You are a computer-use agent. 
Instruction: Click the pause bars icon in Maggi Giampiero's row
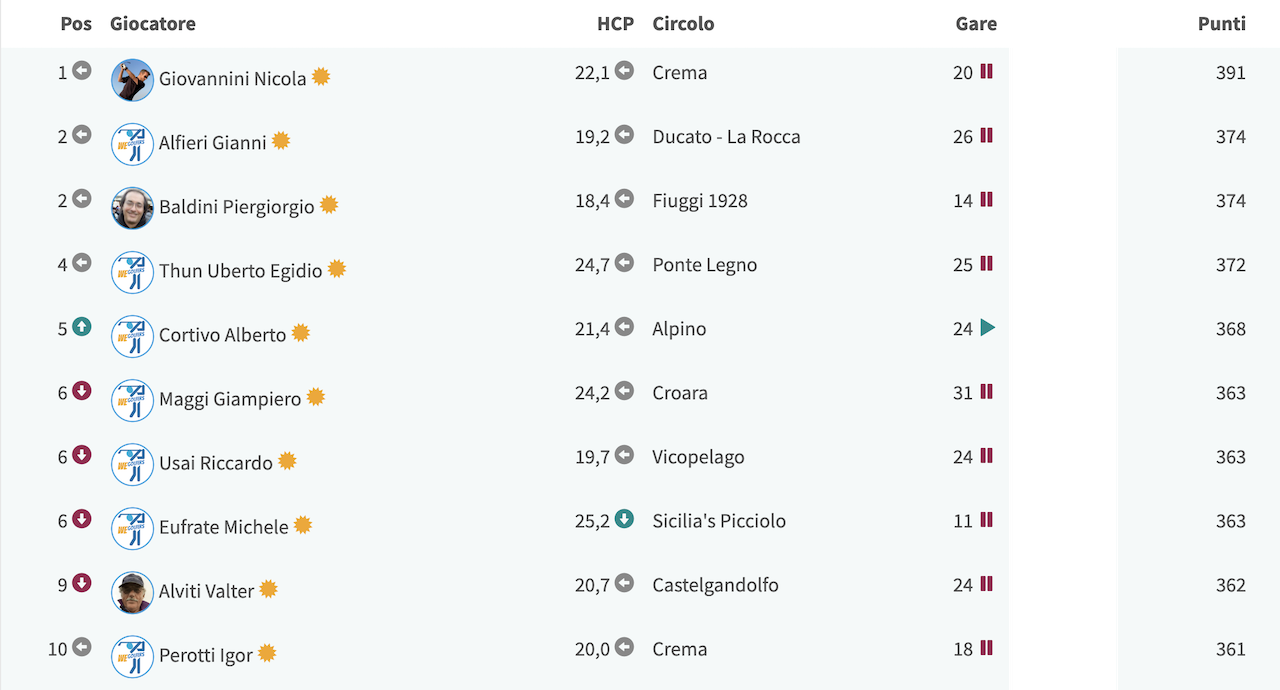[x=987, y=392]
